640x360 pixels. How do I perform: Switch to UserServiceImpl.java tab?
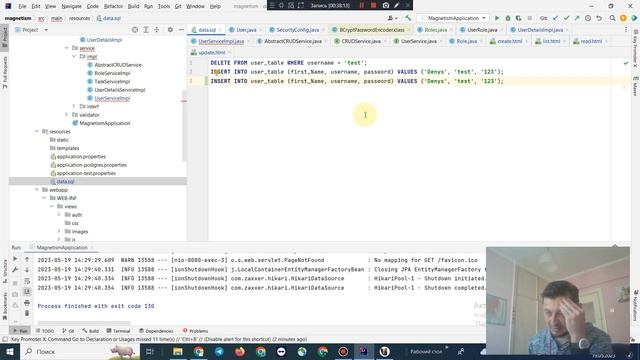(x=221, y=41)
